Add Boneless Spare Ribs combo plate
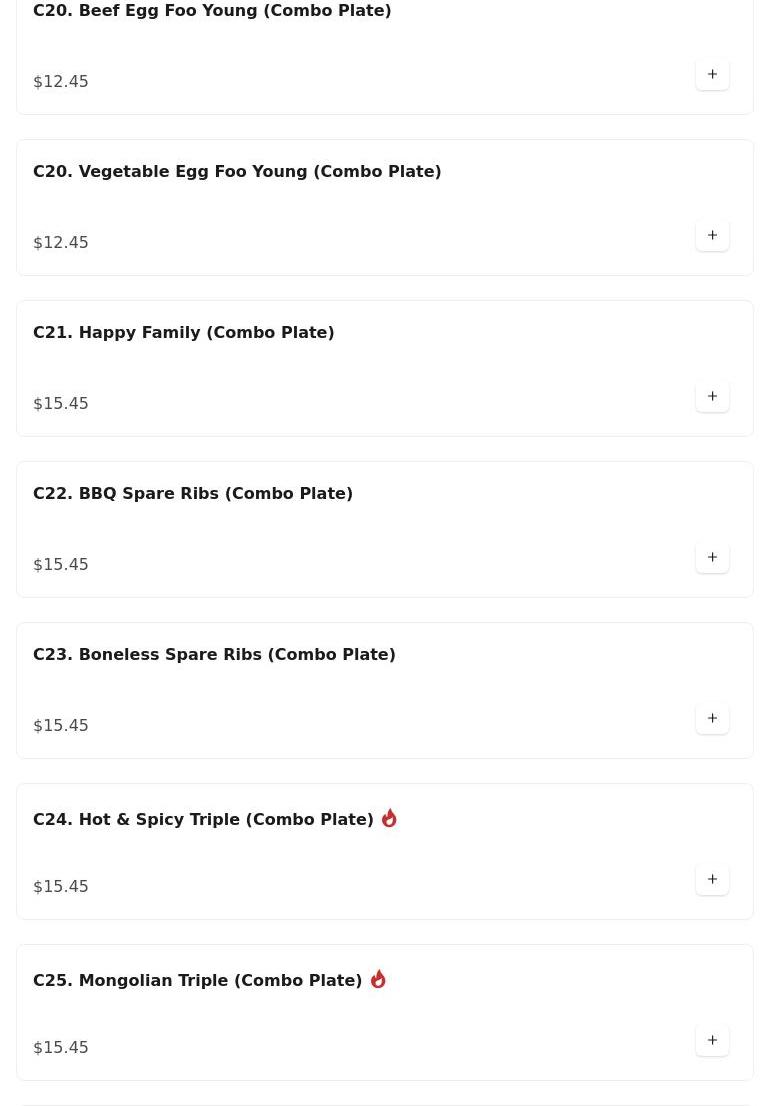 tap(712, 719)
